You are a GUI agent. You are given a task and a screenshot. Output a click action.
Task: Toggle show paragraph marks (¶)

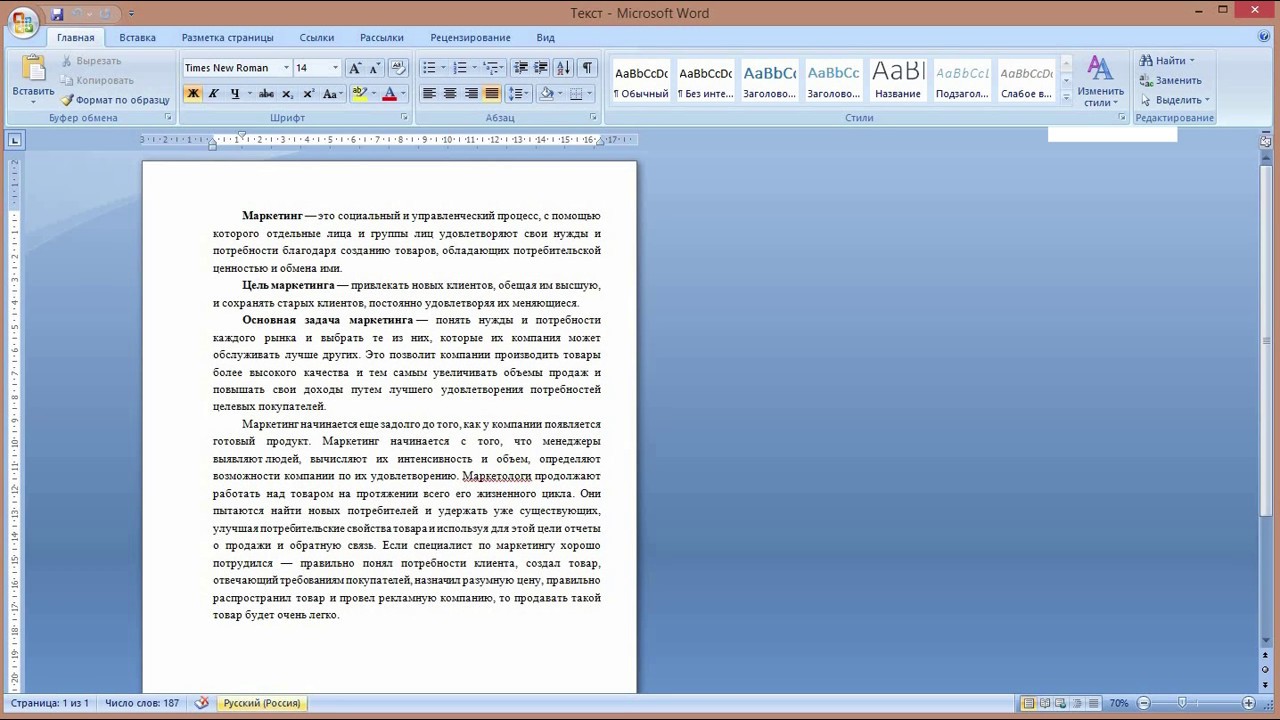(x=587, y=68)
